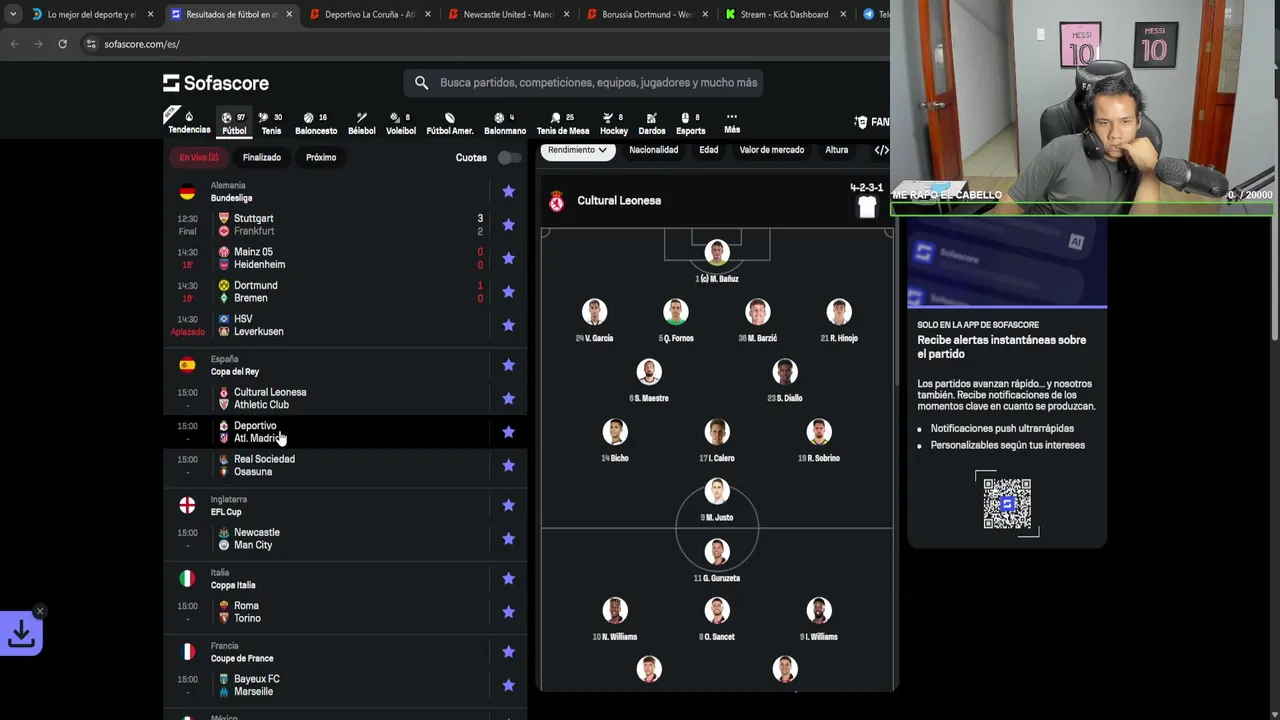Switch to Stream - Kick Dashboard tab

pos(784,14)
